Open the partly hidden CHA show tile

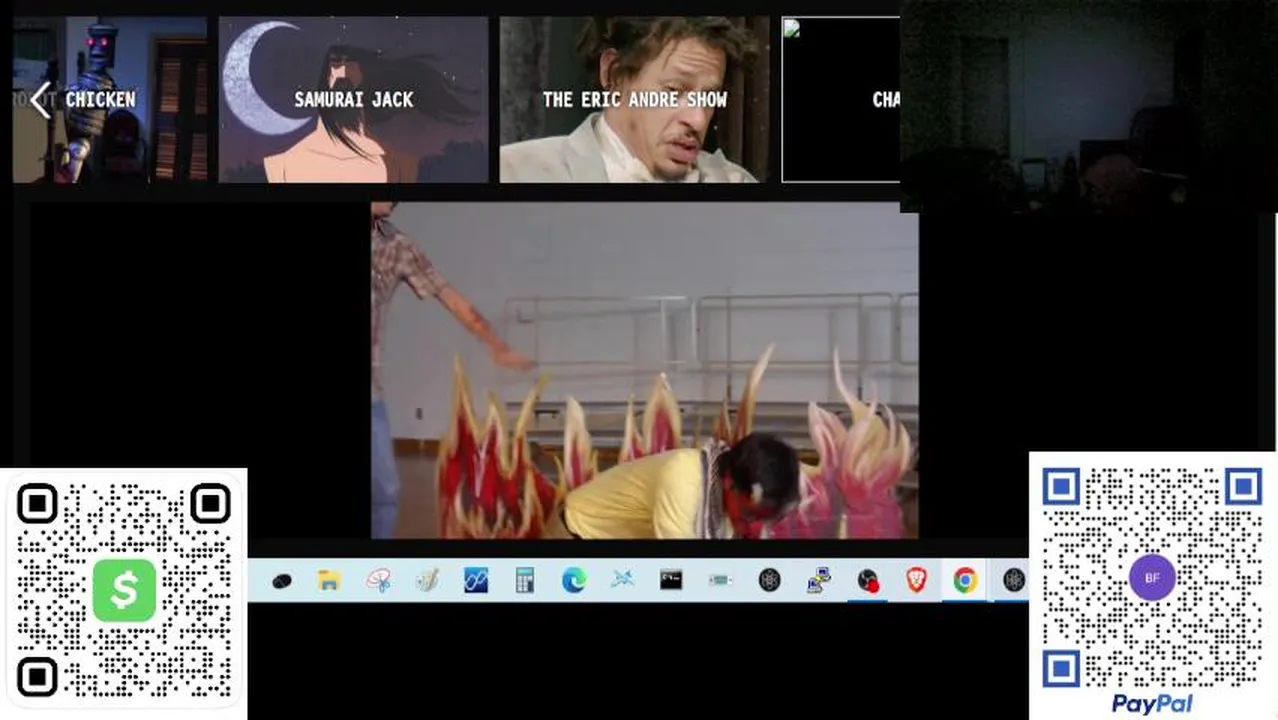pyautogui.click(x=841, y=99)
